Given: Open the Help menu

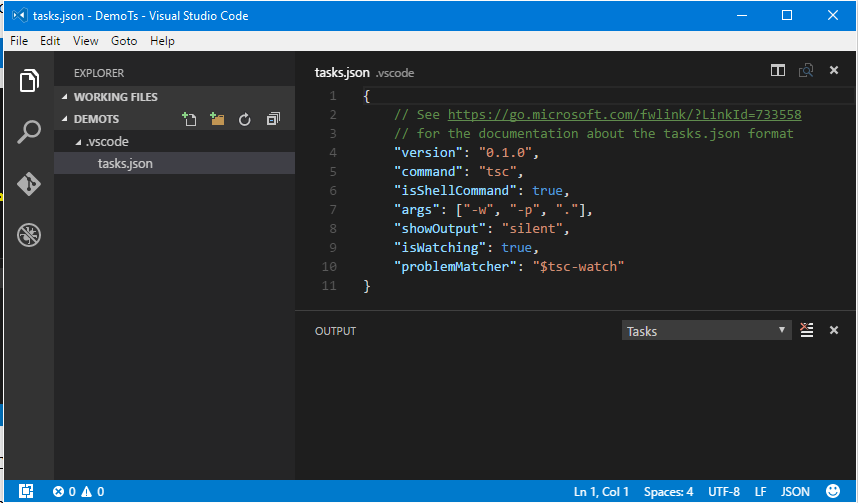Looking at the screenshot, I should (x=163, y=41).
